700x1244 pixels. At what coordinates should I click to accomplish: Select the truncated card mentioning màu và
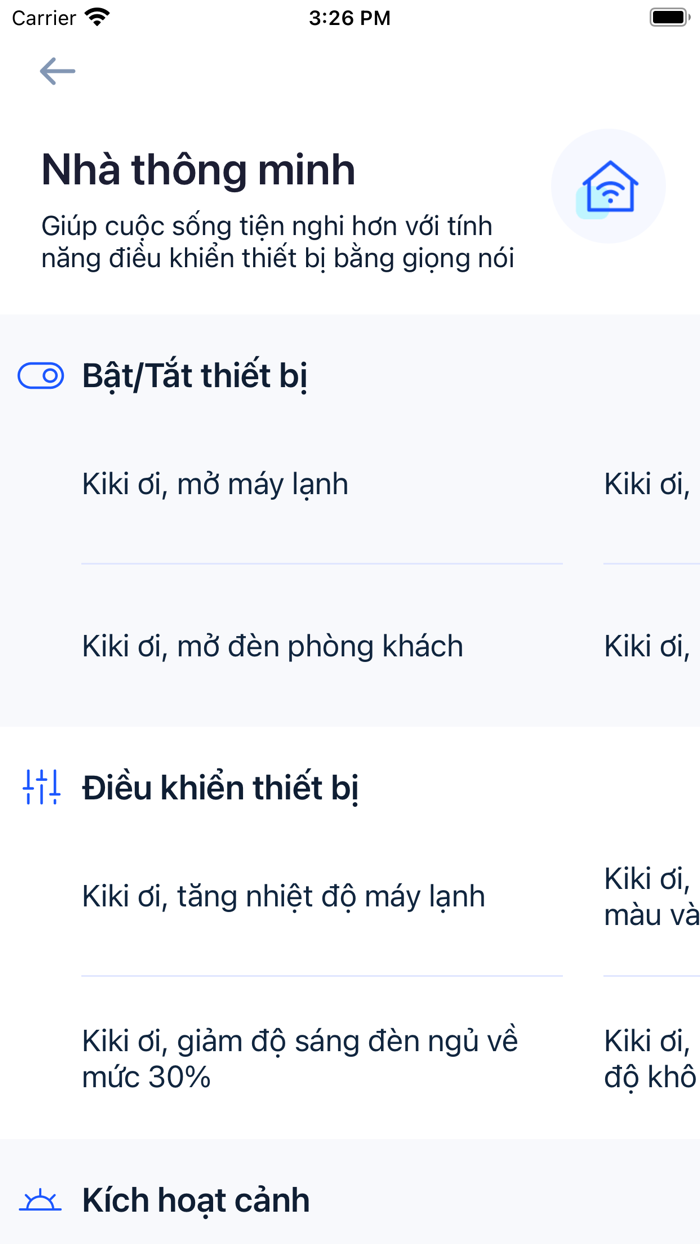pyautogui.click(x=649, y=896)
